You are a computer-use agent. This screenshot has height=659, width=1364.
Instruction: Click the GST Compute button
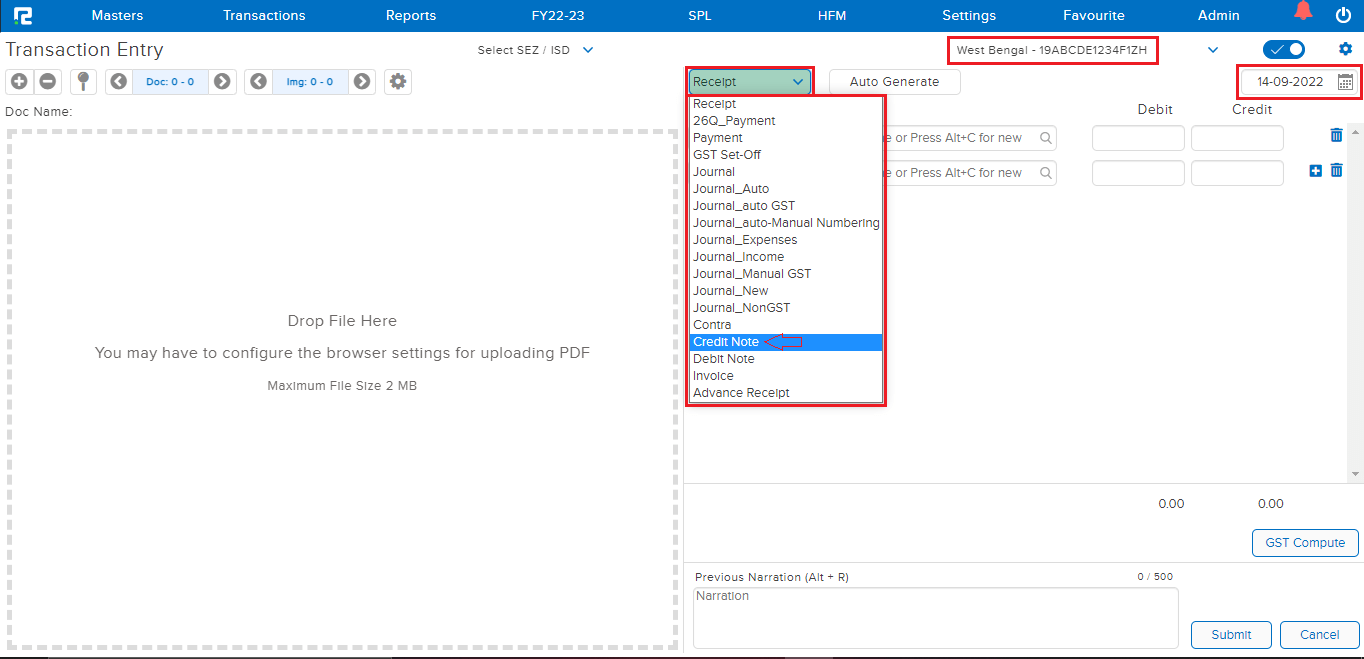pos(1305,543)
